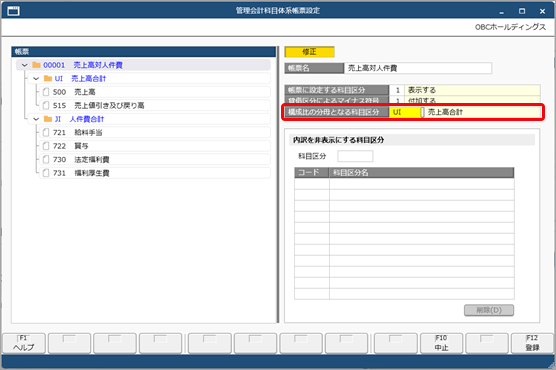
Task: Select 730 法定福利費 tree item
Action: 155,160
